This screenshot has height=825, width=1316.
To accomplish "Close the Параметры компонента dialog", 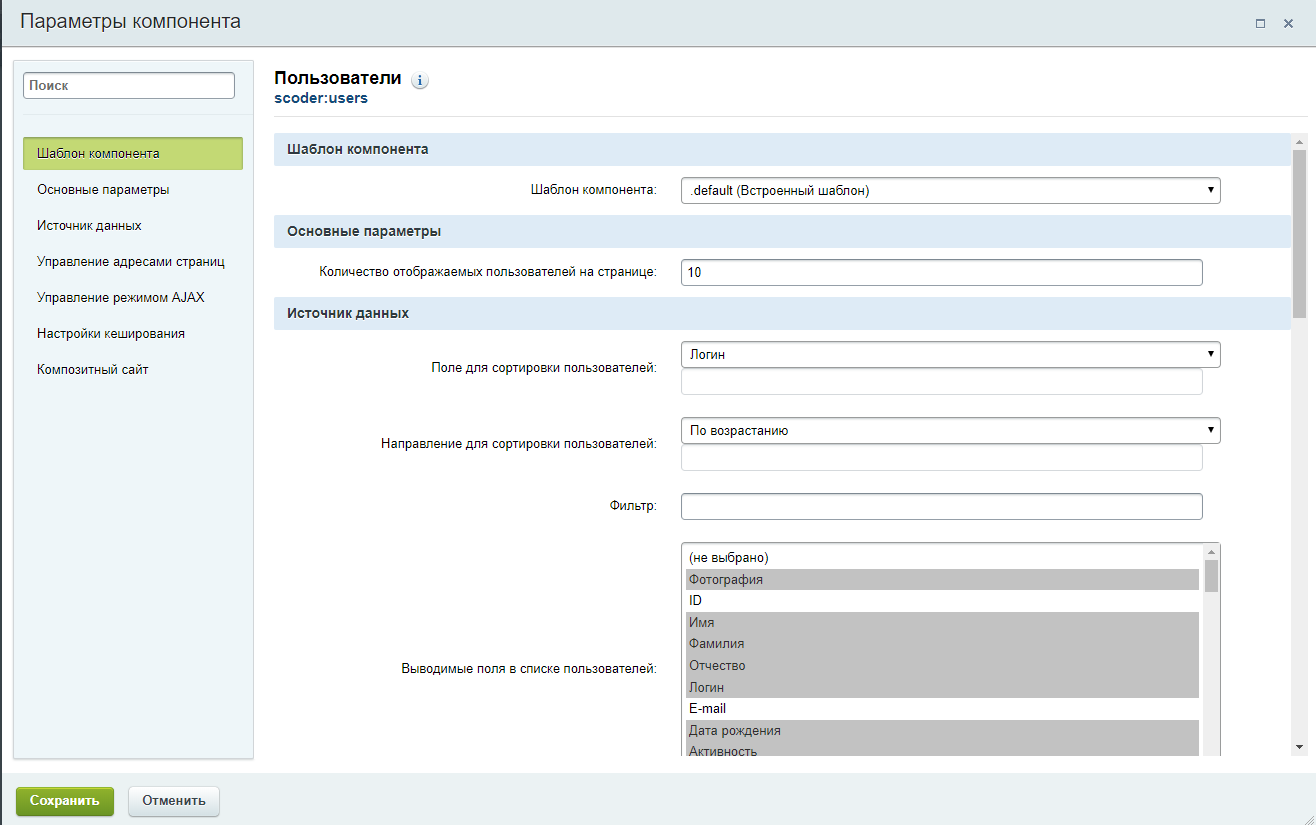I will [x=1288, y=24].
